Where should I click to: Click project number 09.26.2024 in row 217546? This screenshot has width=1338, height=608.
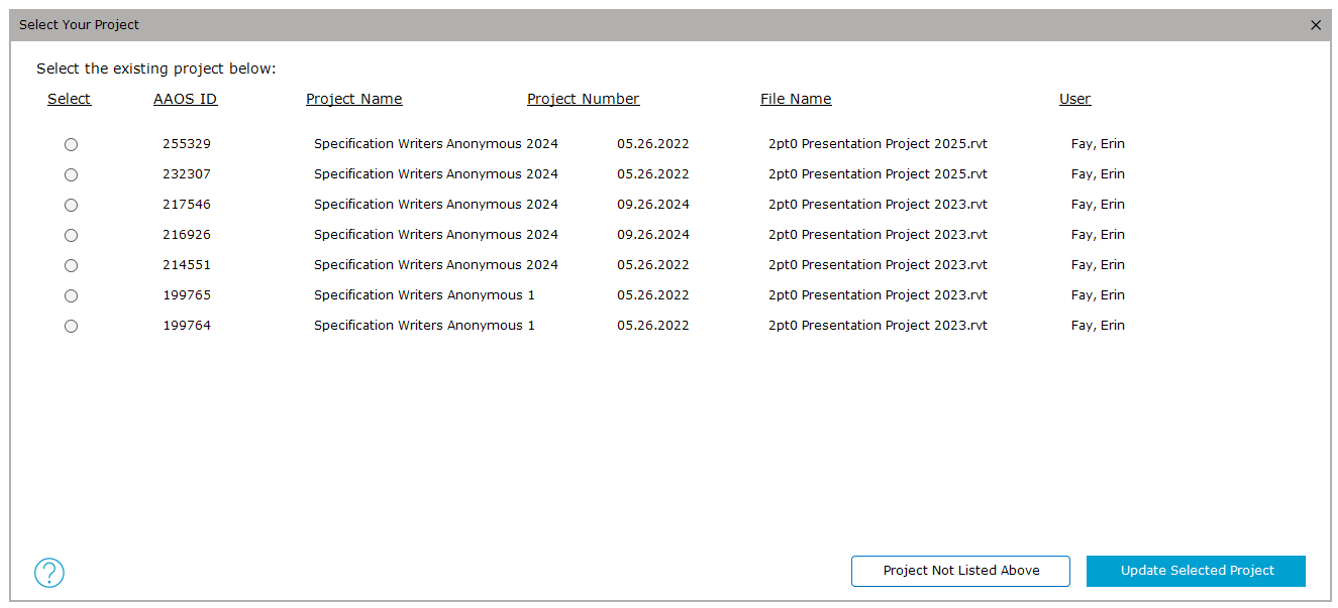coord(653,204)
